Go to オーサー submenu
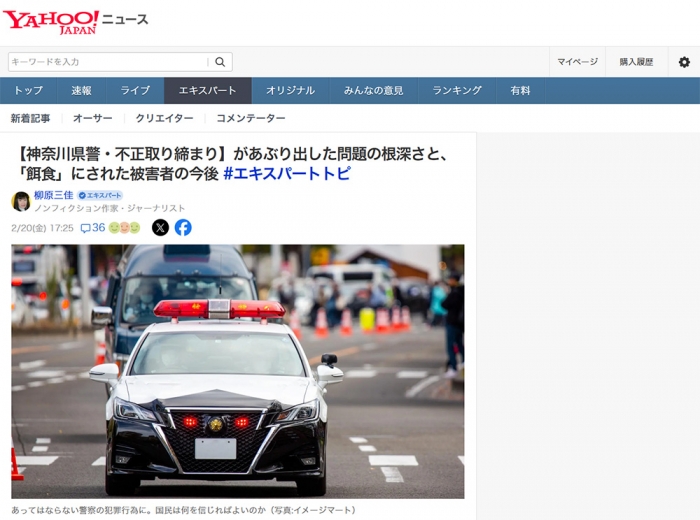This screenshot has height=520, width=700. coord(92,118)
